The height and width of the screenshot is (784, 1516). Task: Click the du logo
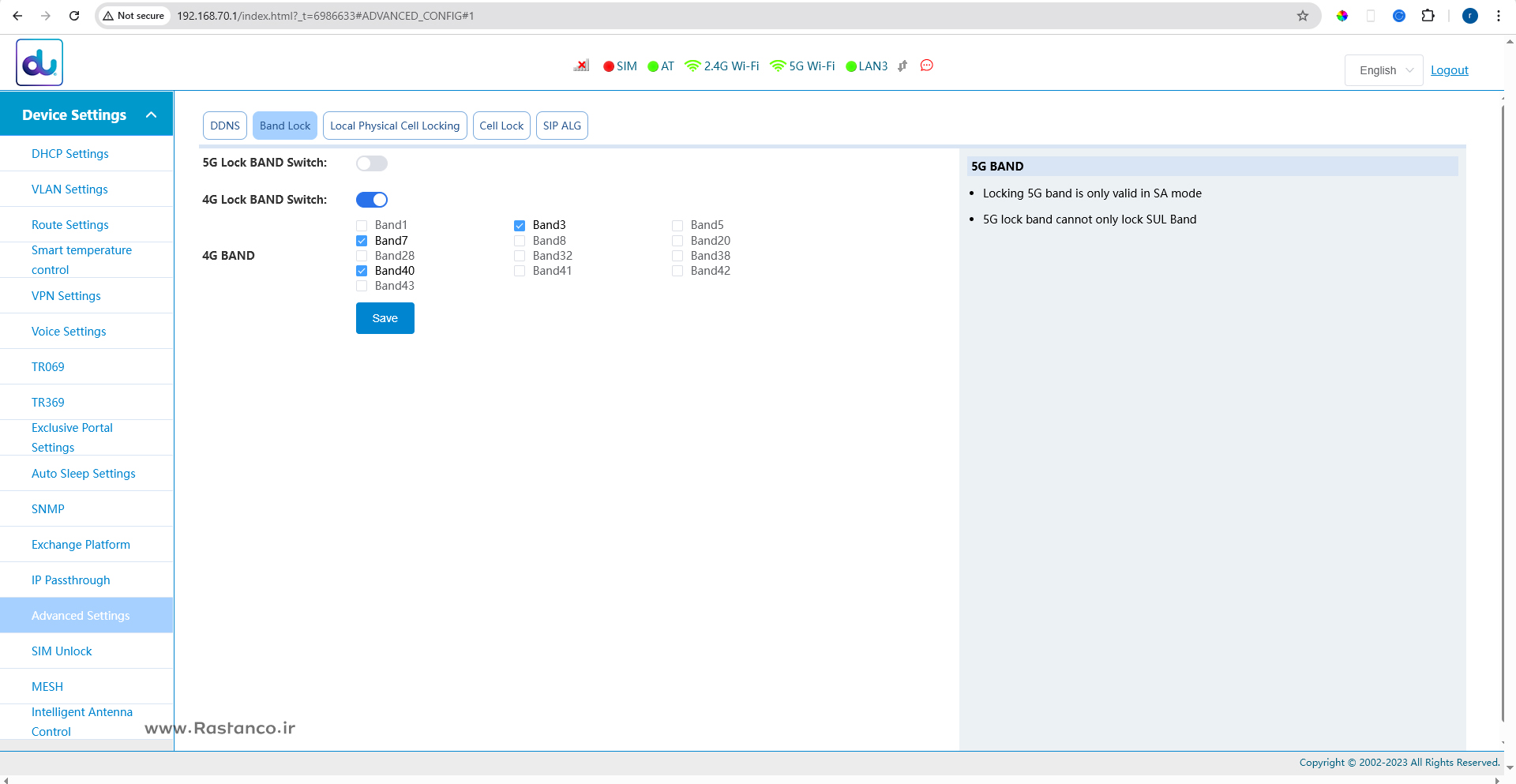click(39, 63)
